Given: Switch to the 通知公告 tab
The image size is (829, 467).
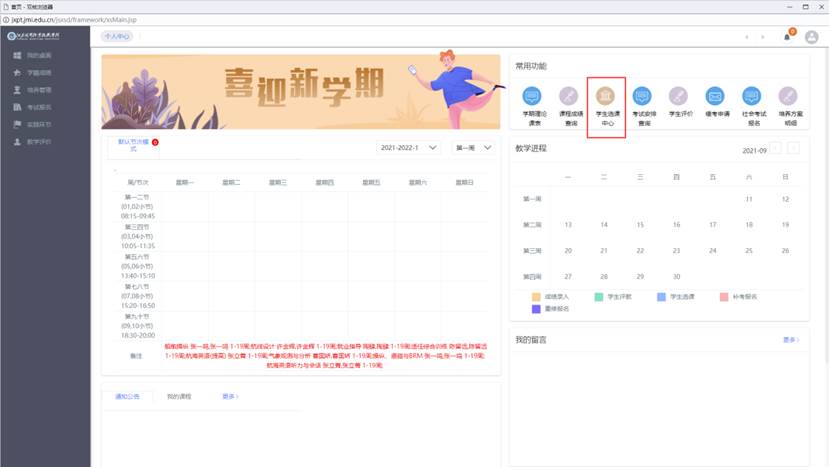Looking at the screenshot, I should click(128, 397).
